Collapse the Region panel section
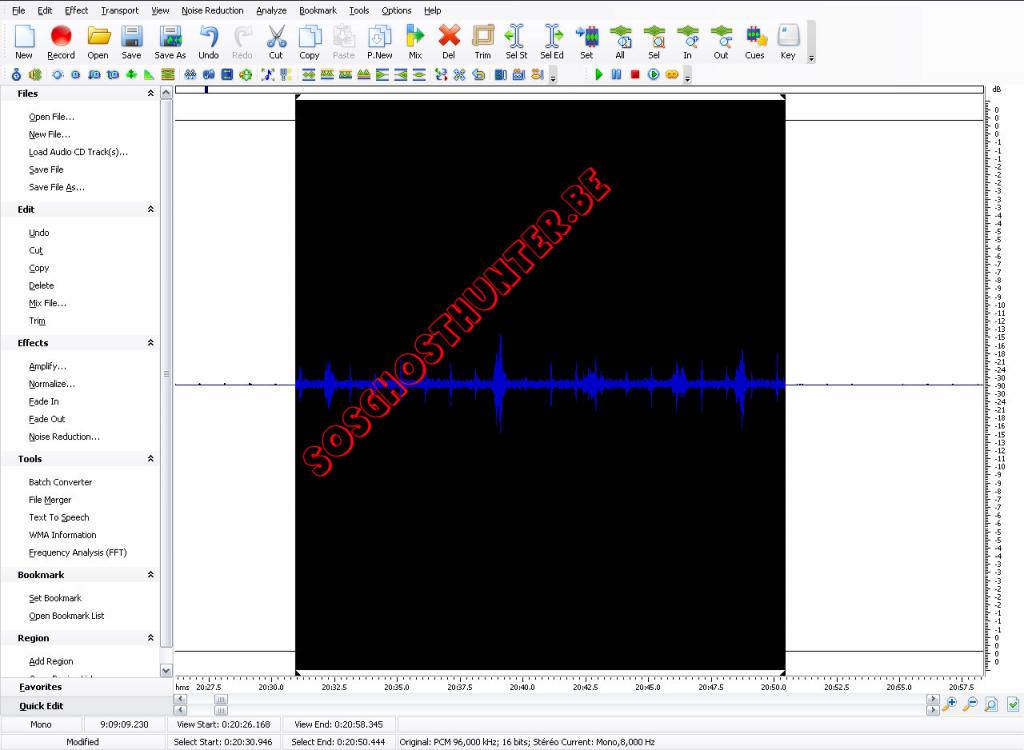 [x=150, y=638]
